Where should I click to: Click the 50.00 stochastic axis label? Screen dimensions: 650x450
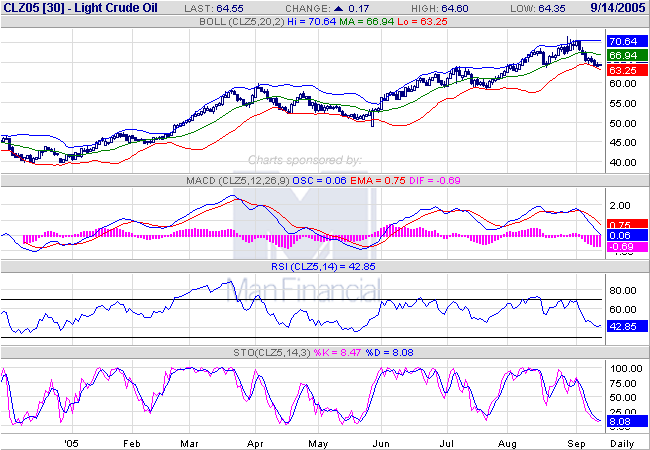623,398
